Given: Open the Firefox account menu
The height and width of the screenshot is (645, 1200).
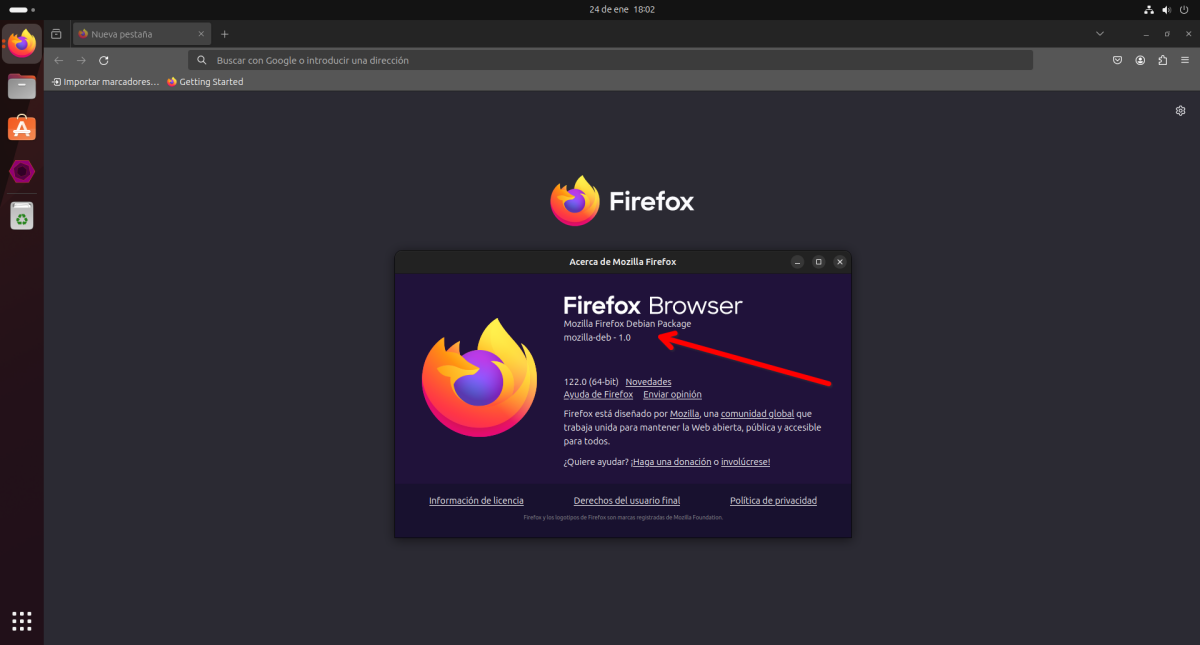Looking at the screenshot, I should 1140,60.
